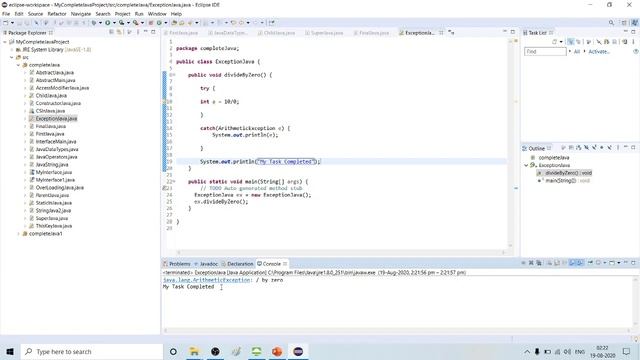Show hidden system tray icons chevron
Viewport: 640px width, 360px height.
click(x=527, y=351)
